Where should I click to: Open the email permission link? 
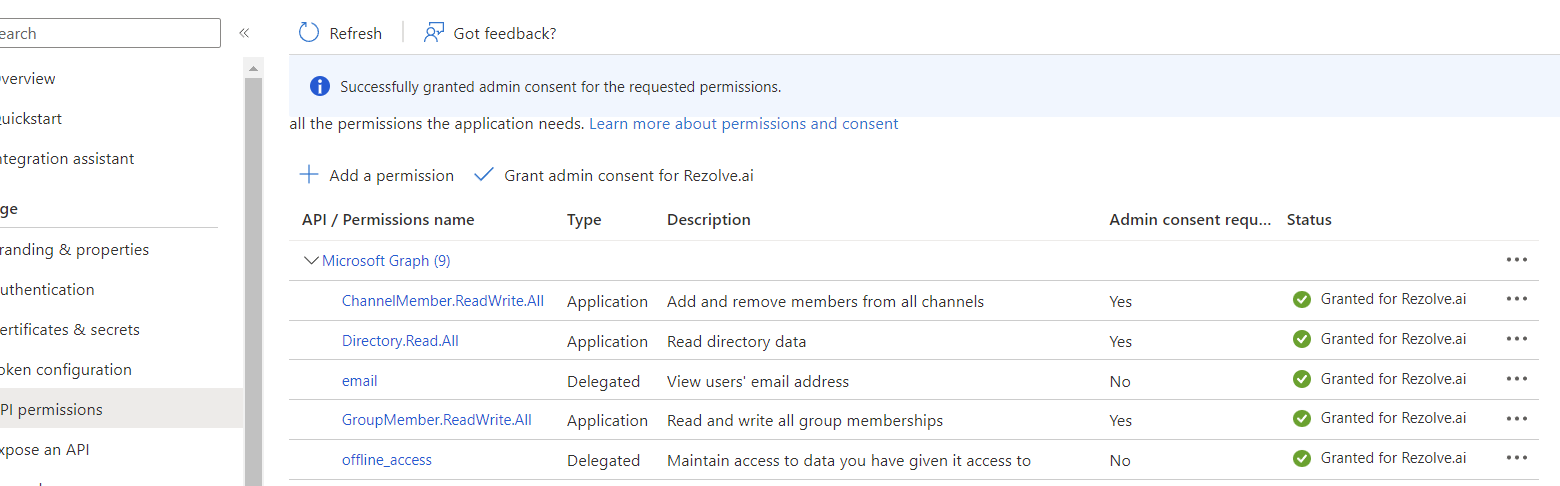pos(360,380)
